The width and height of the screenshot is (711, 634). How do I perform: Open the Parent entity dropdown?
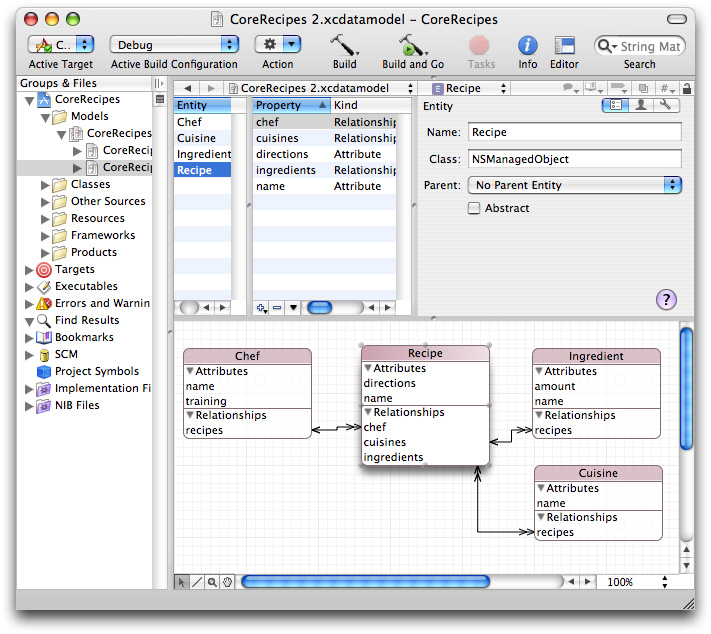pyautogui.click(x=575, y=185)
